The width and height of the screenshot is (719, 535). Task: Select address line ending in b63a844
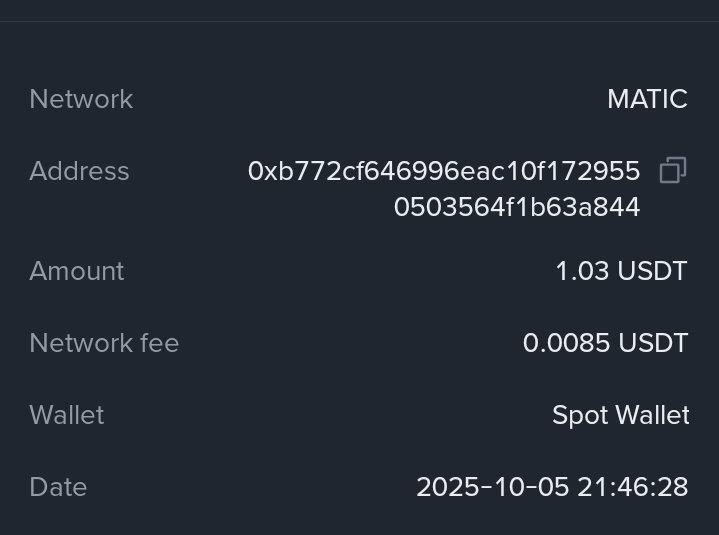[x=516, y=207]
